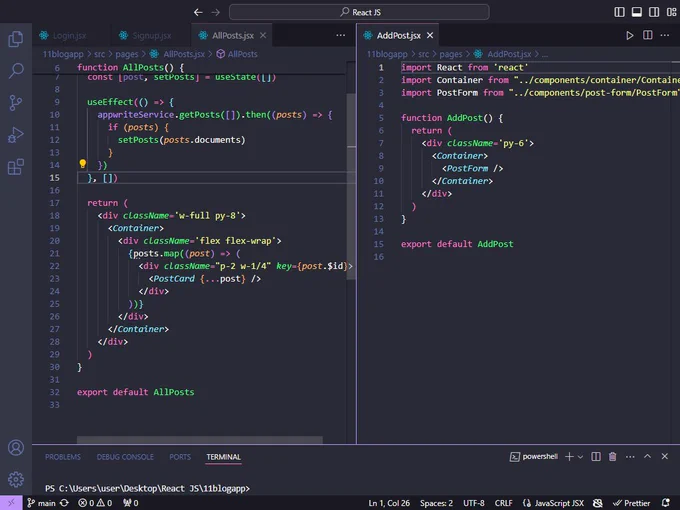Click the terminal prompt line
Screen dimensions: 680x510
[147, 488]
